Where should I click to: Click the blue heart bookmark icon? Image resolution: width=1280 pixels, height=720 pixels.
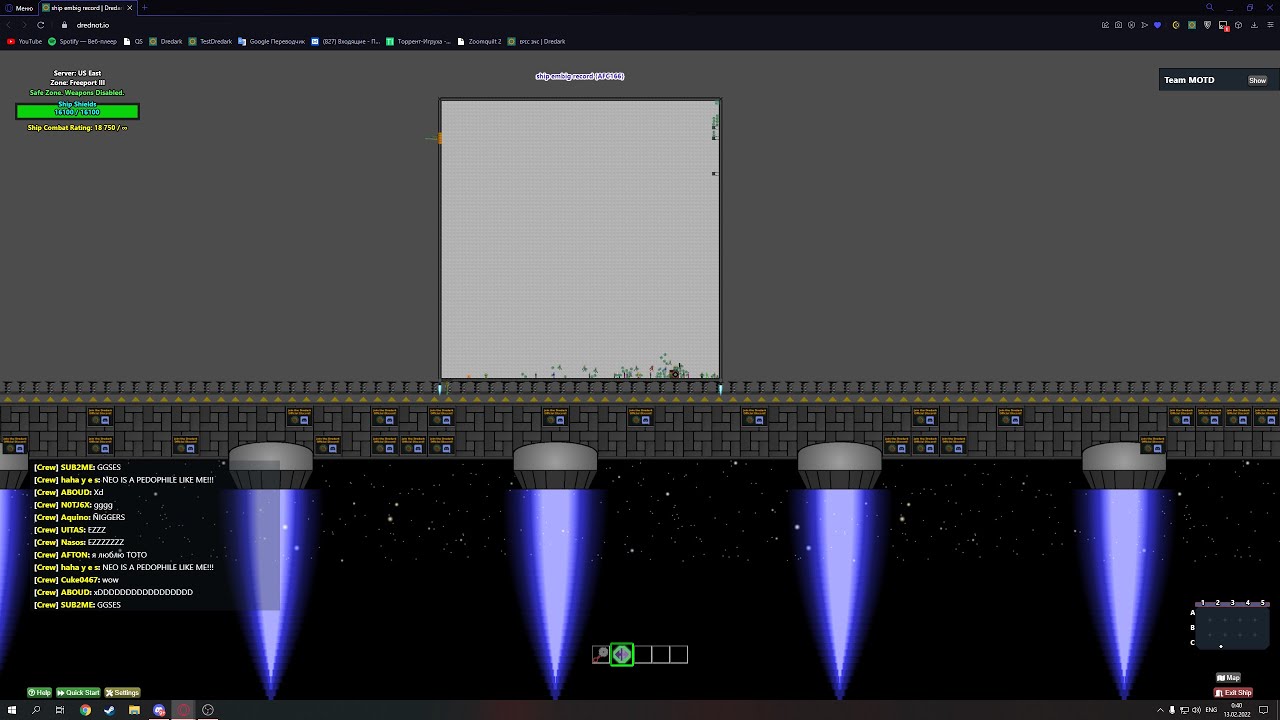click(x=1157, y=25)
